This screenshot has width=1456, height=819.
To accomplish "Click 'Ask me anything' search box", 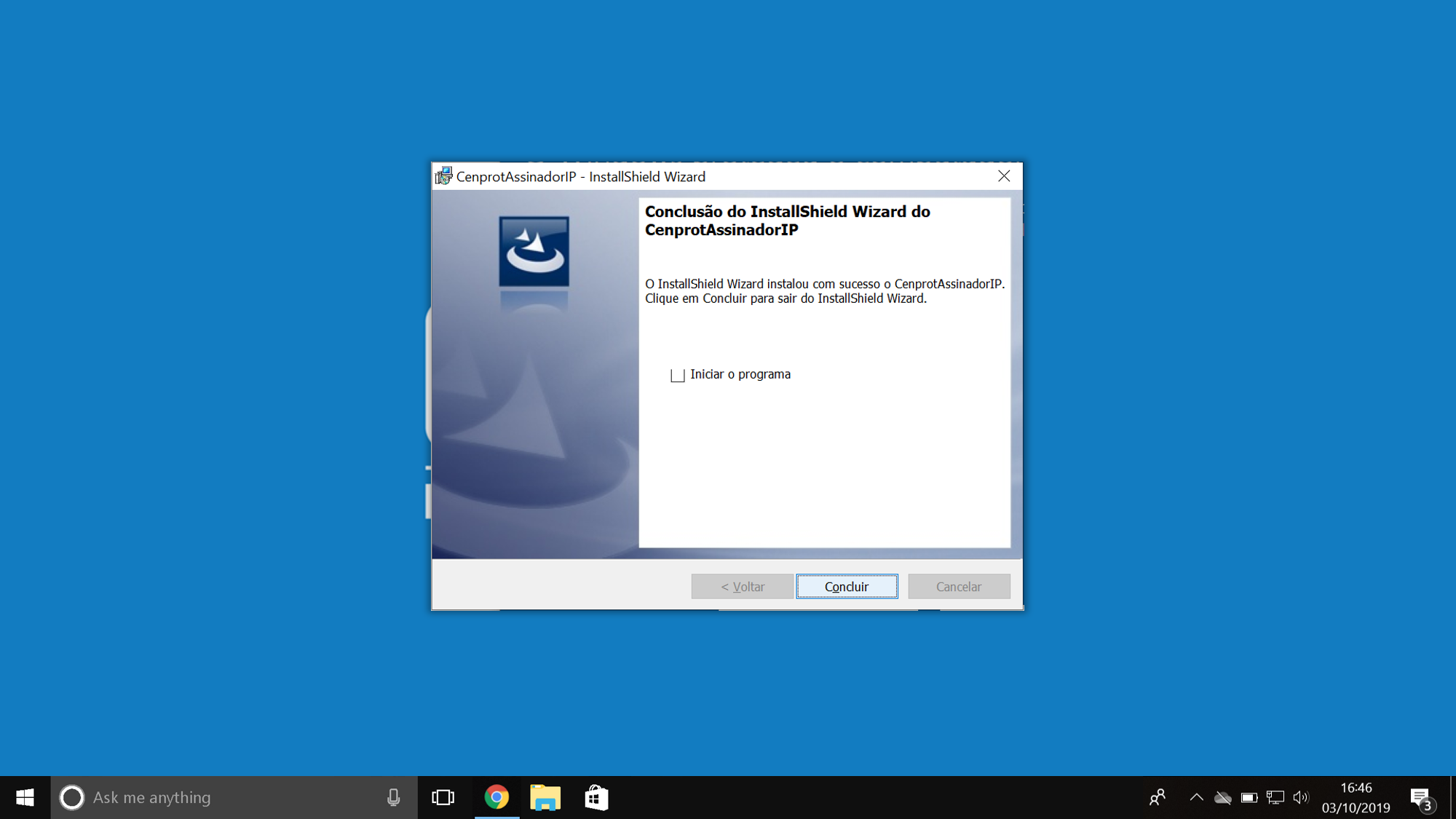I will point(234,798).
